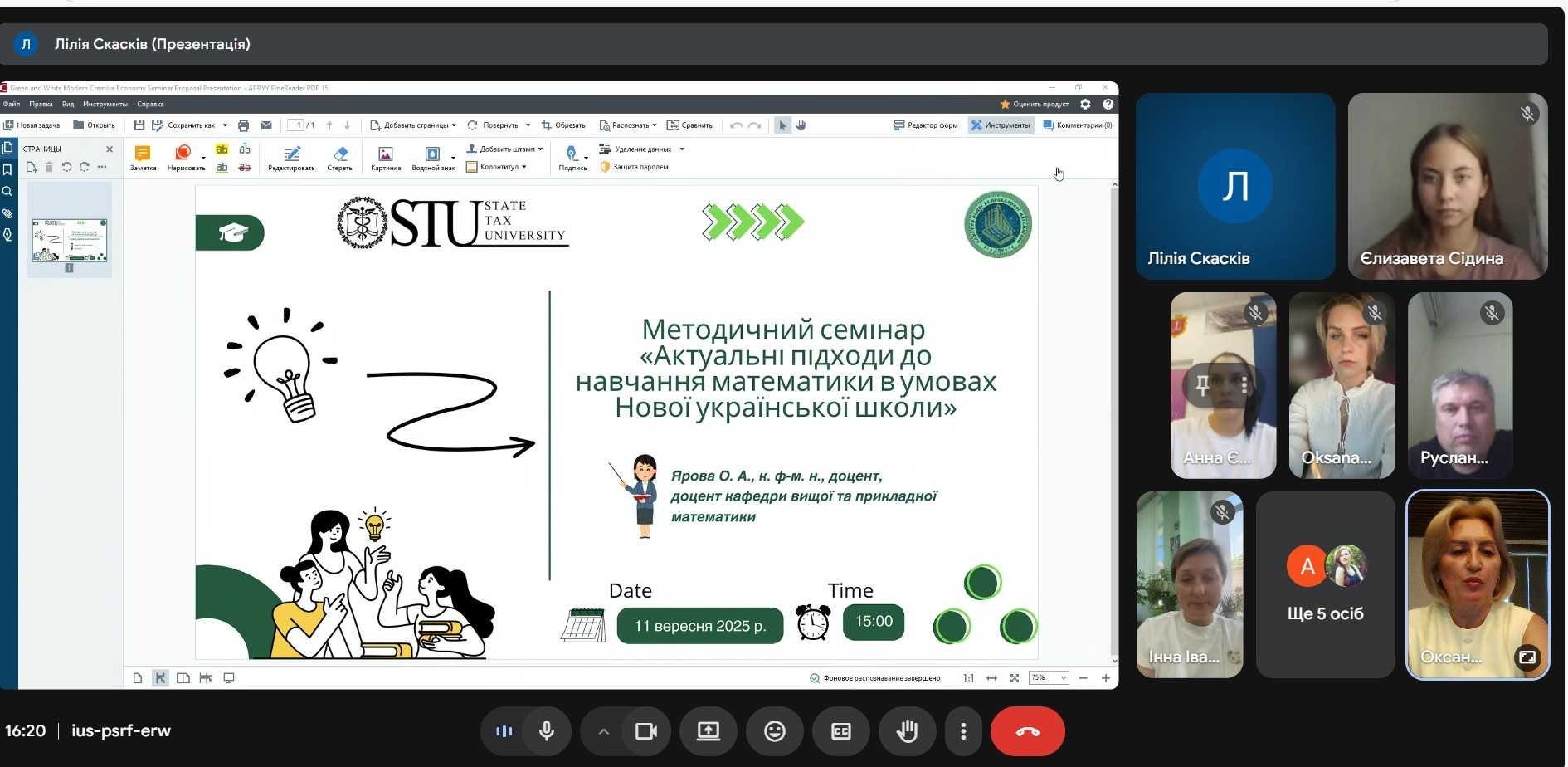Expand Добавить страницы dropdown
The width and height of the screenshot is (1568, 767).
coord(454,125)
